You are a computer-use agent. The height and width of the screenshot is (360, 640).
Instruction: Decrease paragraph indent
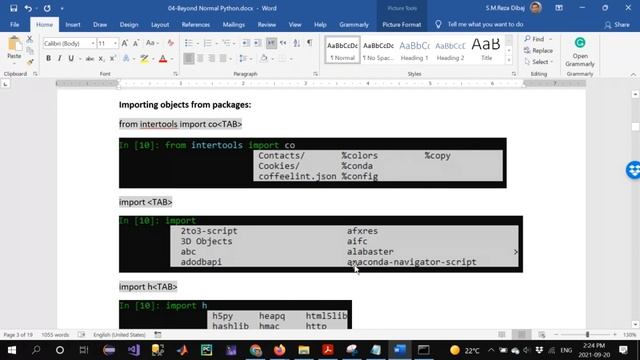tap(246, 43)
